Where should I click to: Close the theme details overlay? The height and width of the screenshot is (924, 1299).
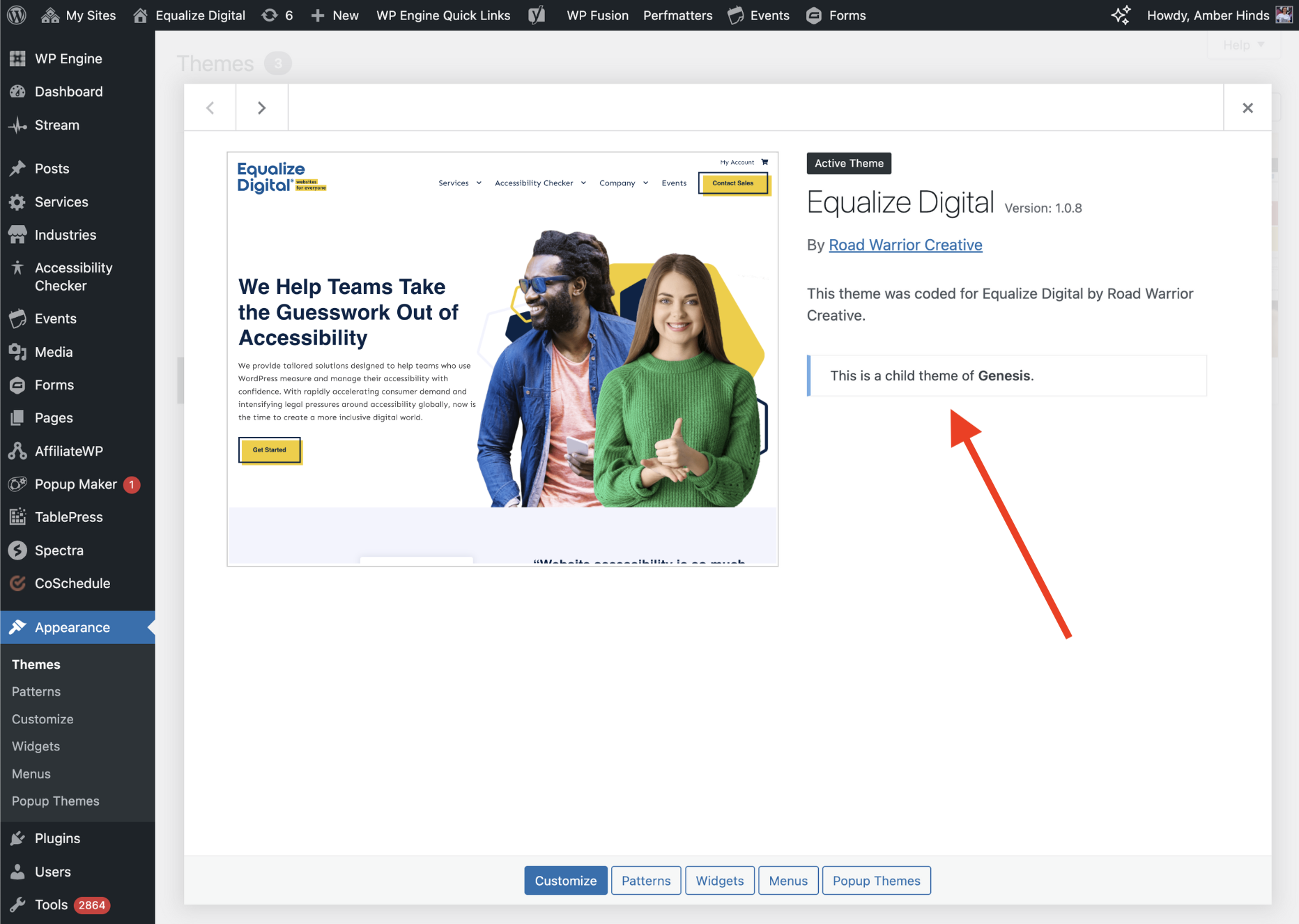pyautogui.click(x=1247, y=107)
